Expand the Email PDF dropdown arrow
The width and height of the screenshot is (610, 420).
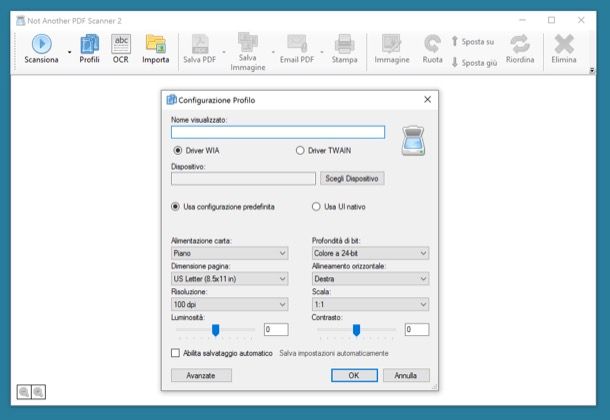pos(322,52)
